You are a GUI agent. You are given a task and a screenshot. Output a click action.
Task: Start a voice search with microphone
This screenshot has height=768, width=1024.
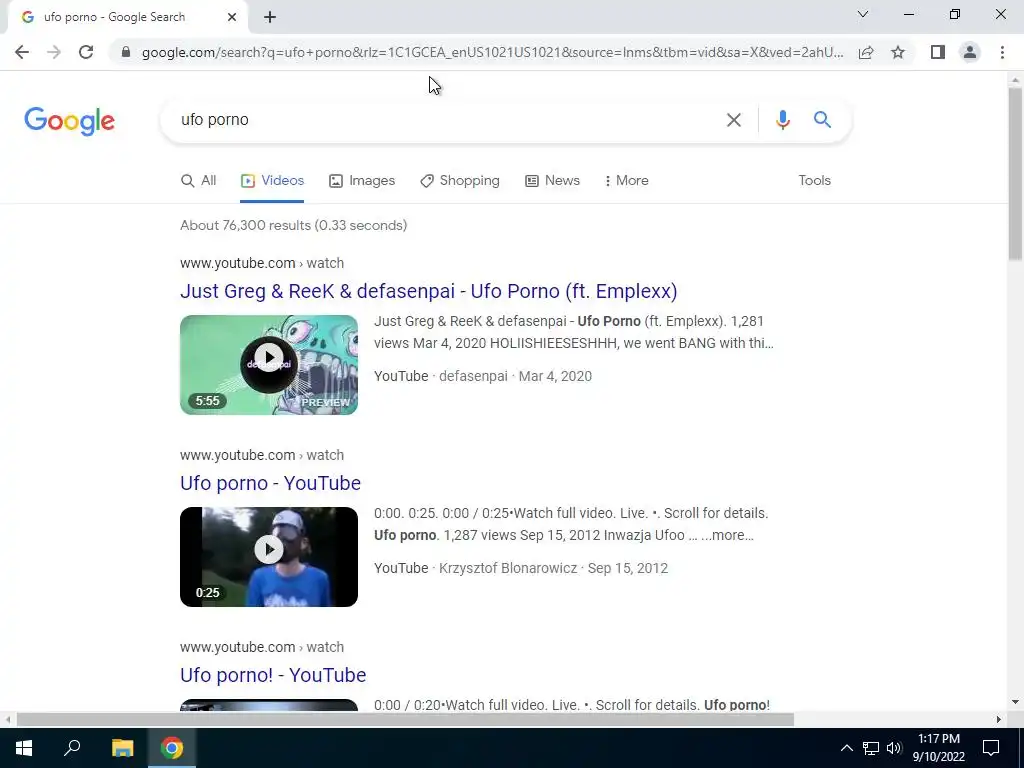pos(782,120)
